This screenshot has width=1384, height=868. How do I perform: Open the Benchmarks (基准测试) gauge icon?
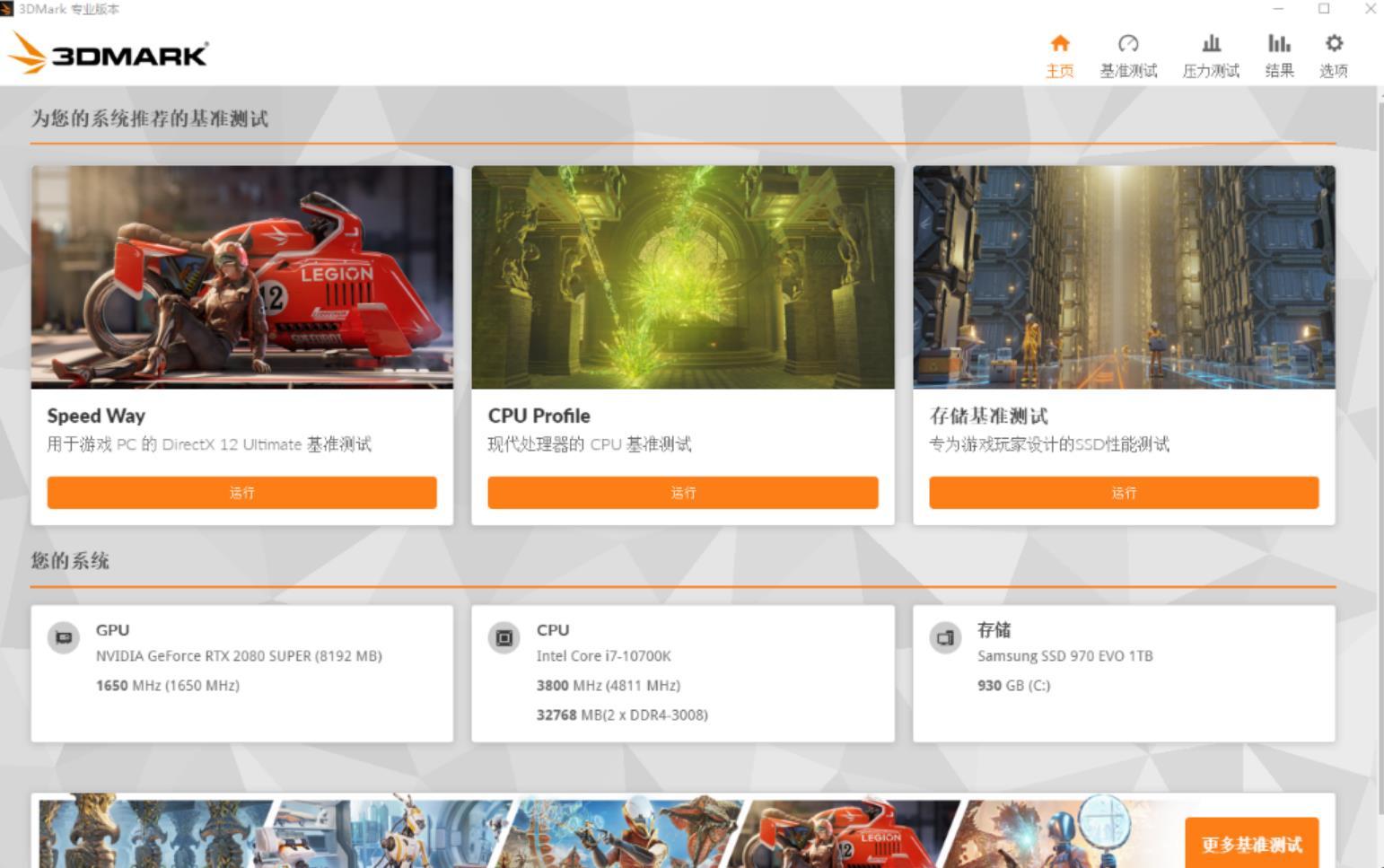pos(1128,43)
